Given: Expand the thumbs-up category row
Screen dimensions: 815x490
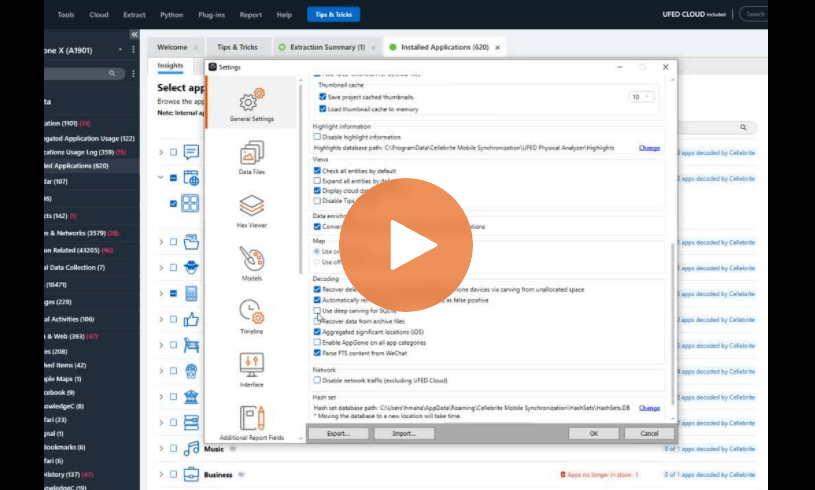Looking at the screenshot, I should [x=161, y=319].
